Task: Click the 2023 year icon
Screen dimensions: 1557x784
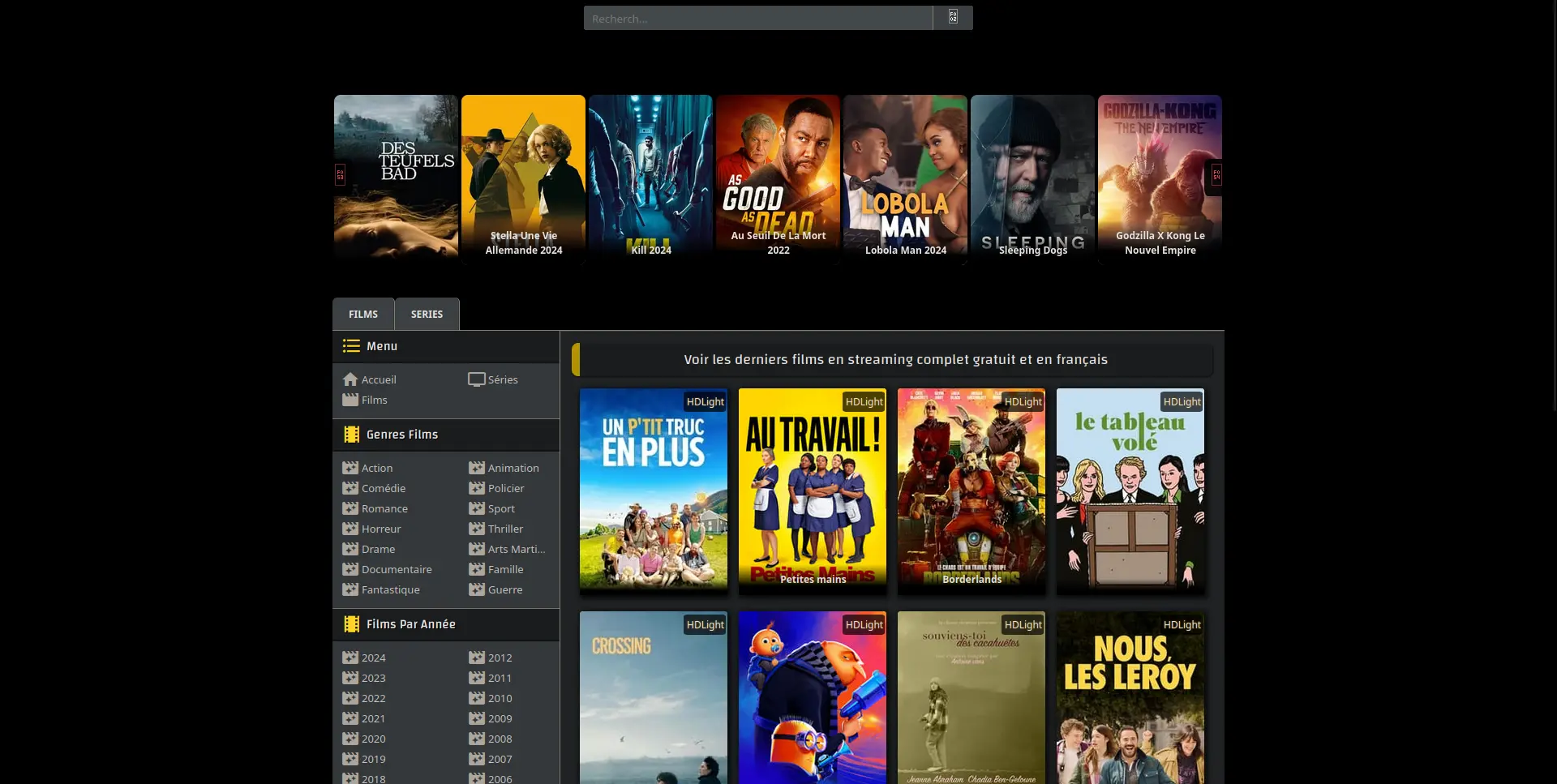Action: (x=350, y=678)
